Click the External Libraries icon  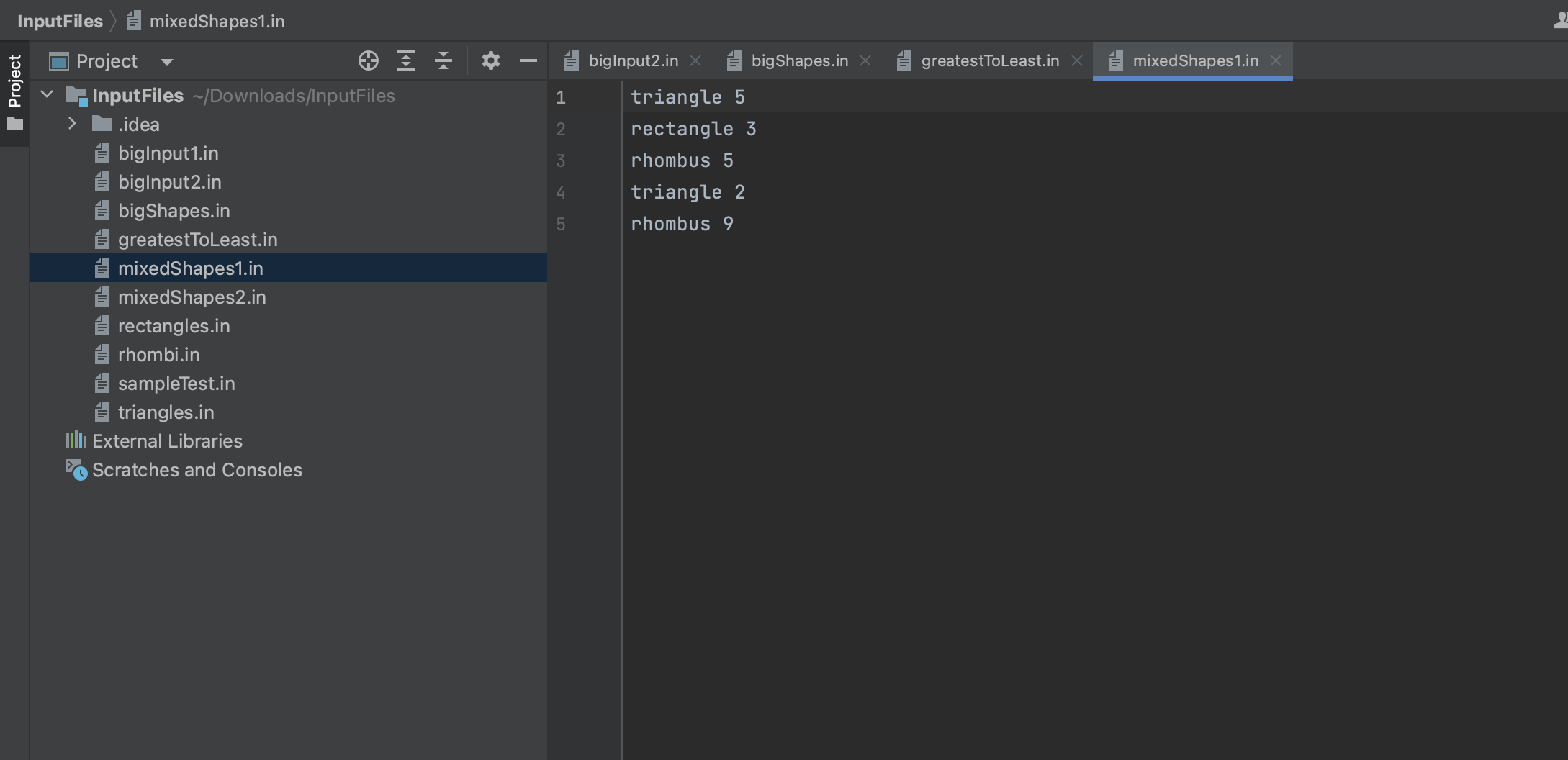click(x=76, y=440)
